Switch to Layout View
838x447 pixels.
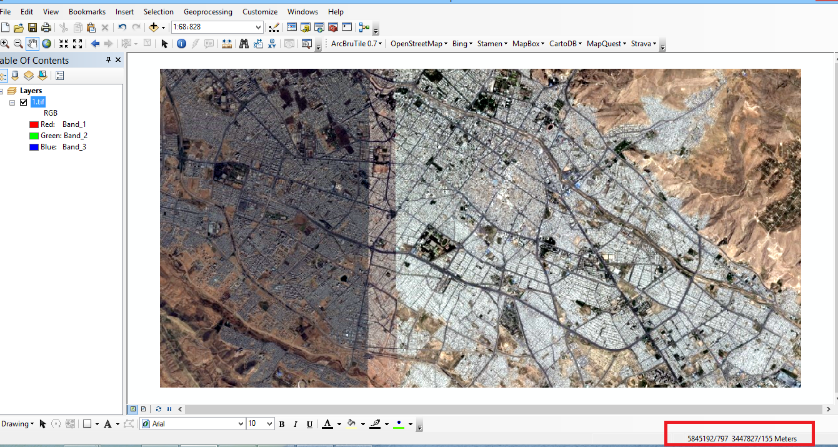143,409
